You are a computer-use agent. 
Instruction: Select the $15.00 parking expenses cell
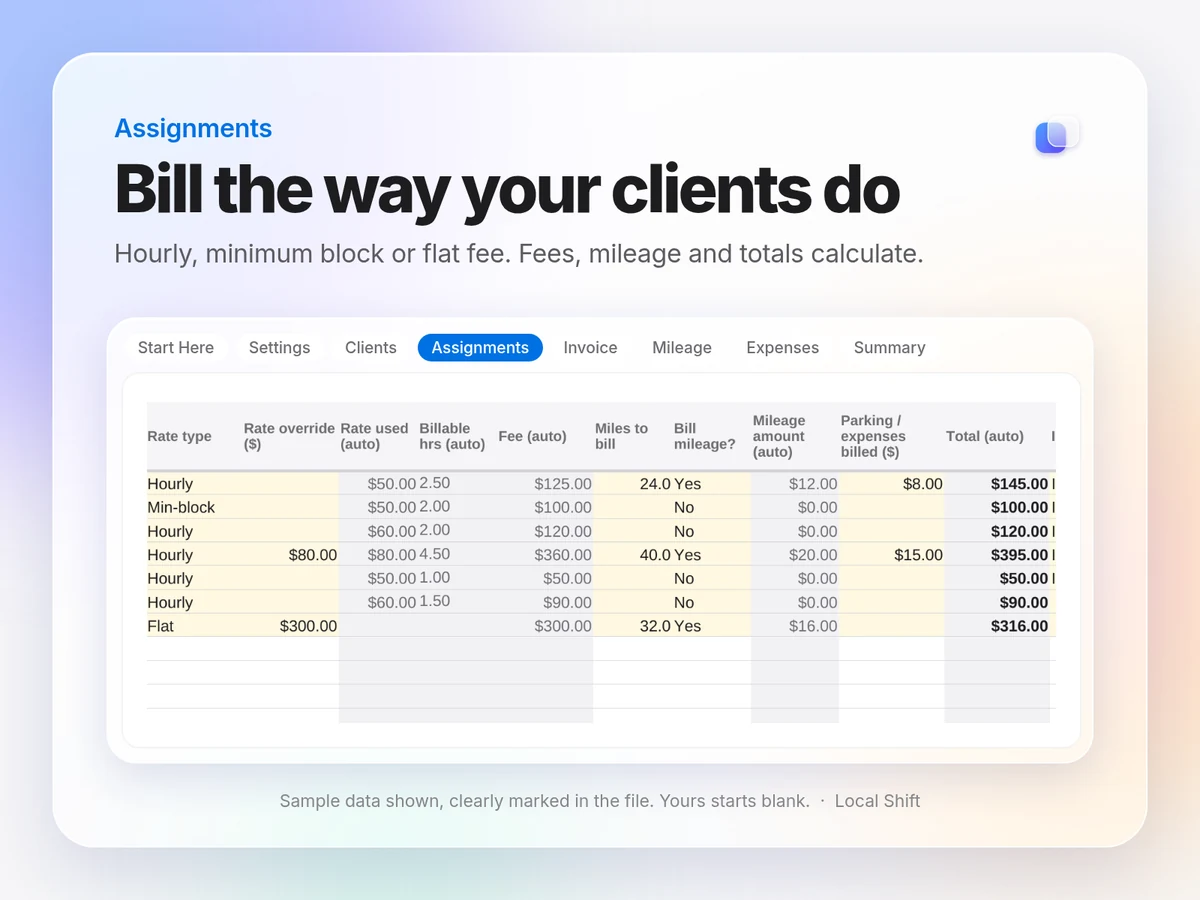892,555
